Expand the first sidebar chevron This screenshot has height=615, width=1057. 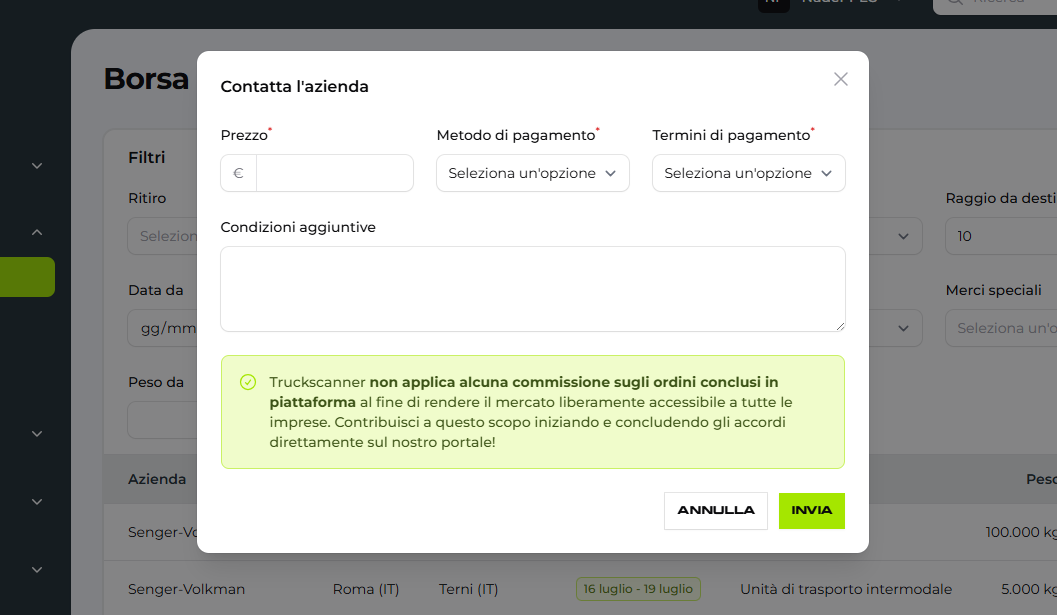[x=37, y=166]
